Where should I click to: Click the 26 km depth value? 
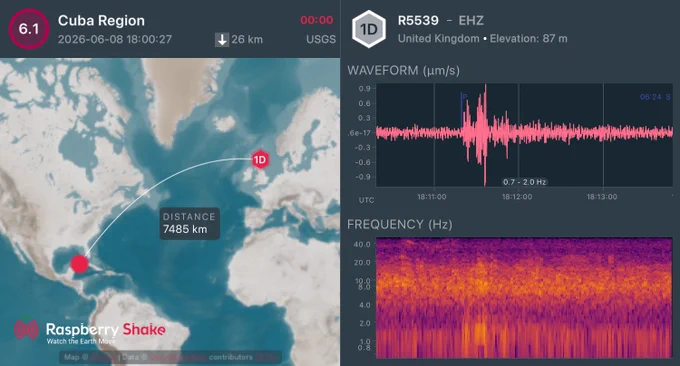pos(247,39)
